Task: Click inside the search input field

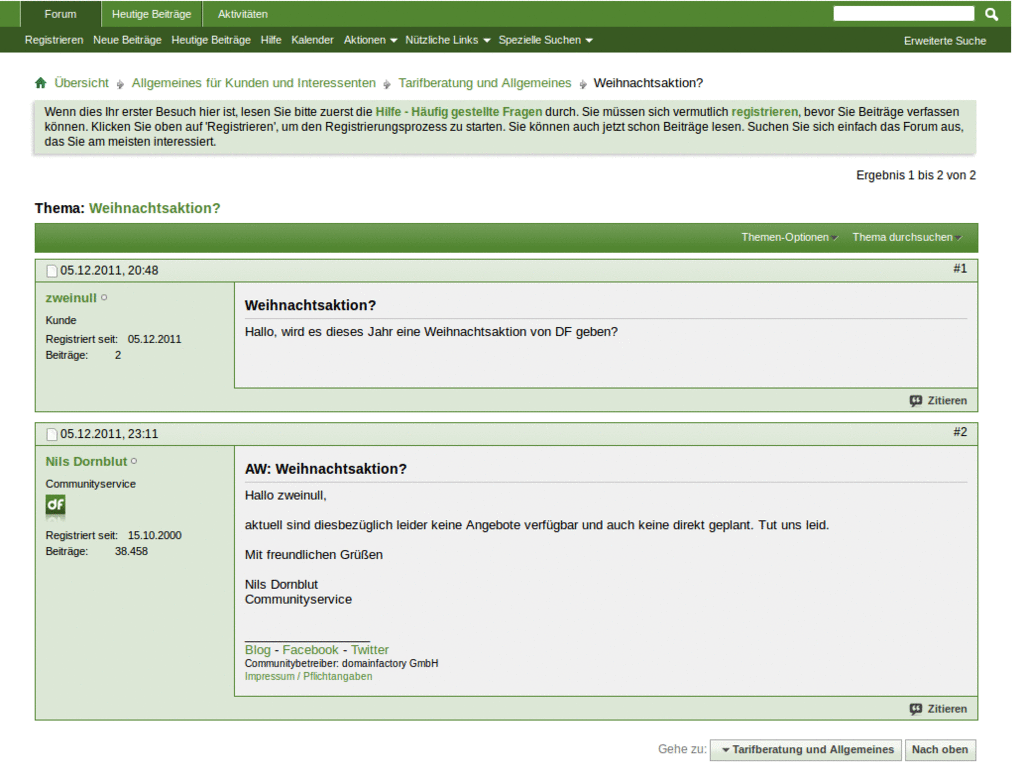Action: click(903, 13)
